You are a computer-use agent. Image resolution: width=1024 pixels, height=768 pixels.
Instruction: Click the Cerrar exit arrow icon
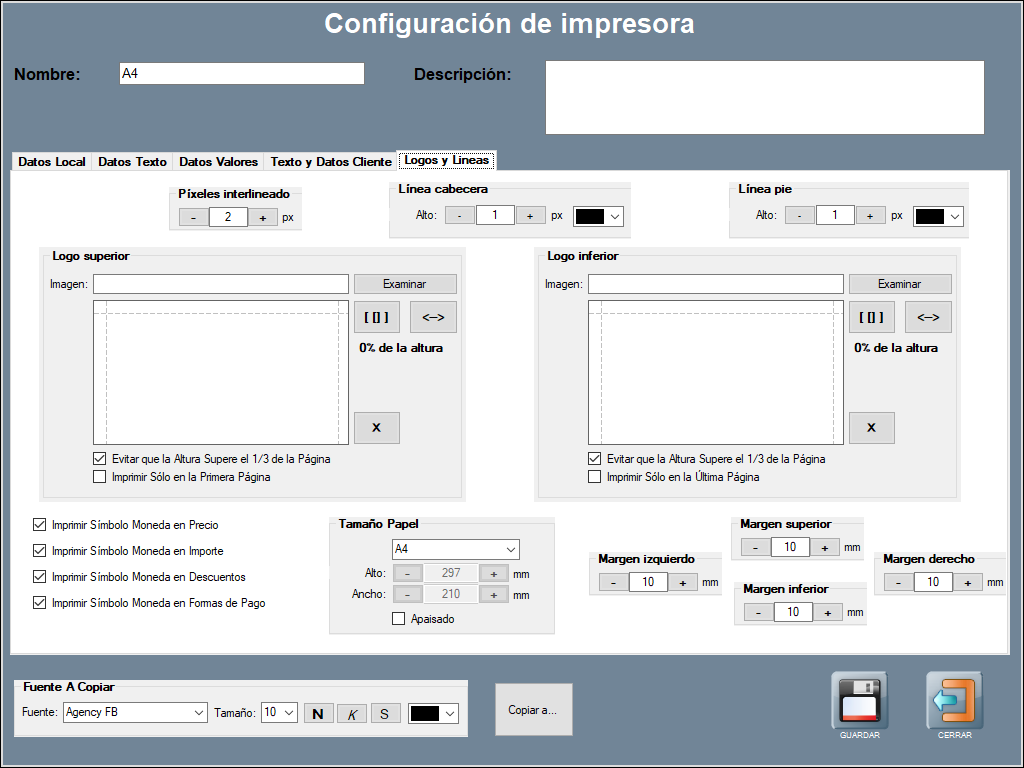[954, 699]
